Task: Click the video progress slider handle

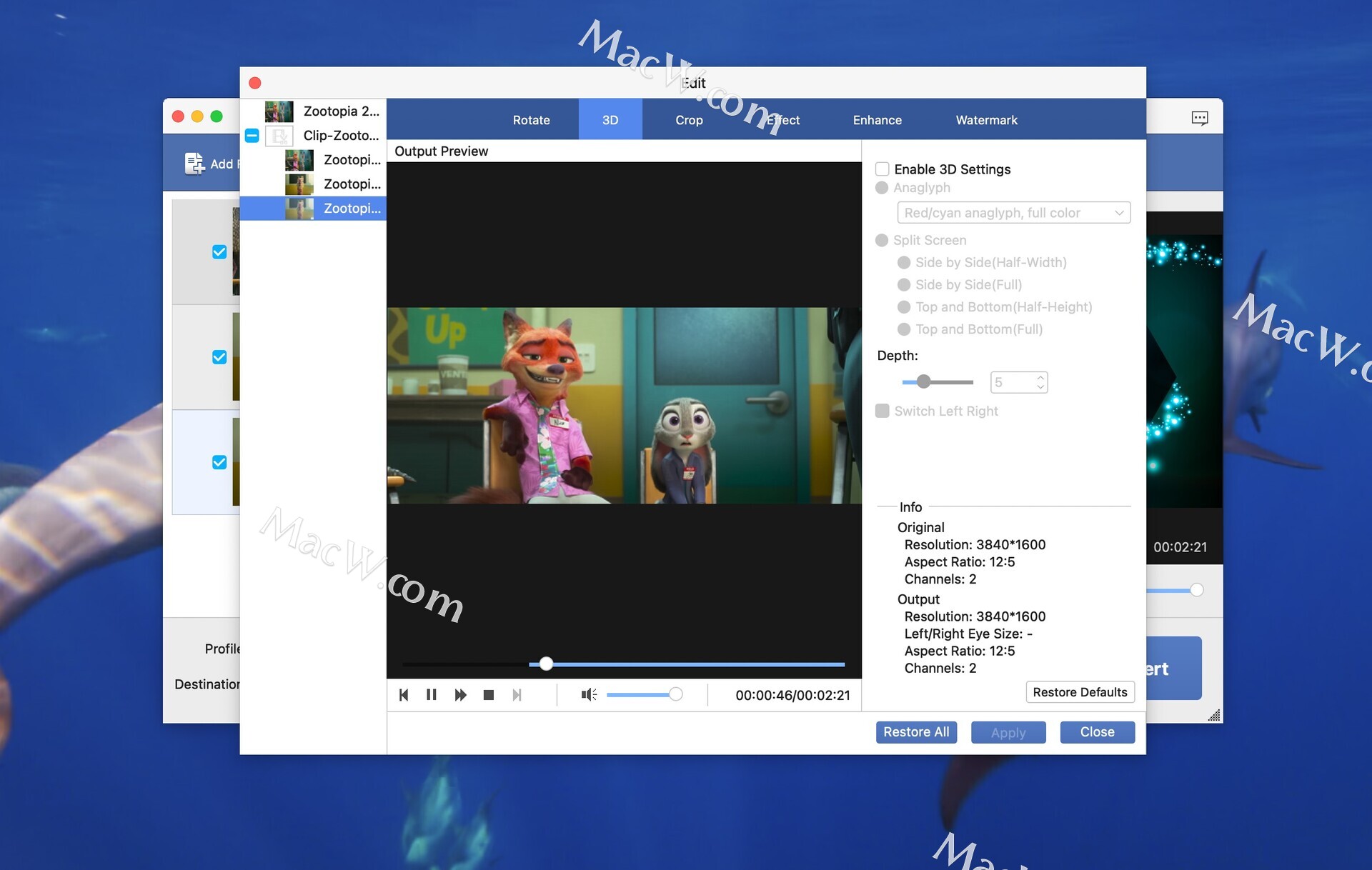Action: tap(546, 664)
